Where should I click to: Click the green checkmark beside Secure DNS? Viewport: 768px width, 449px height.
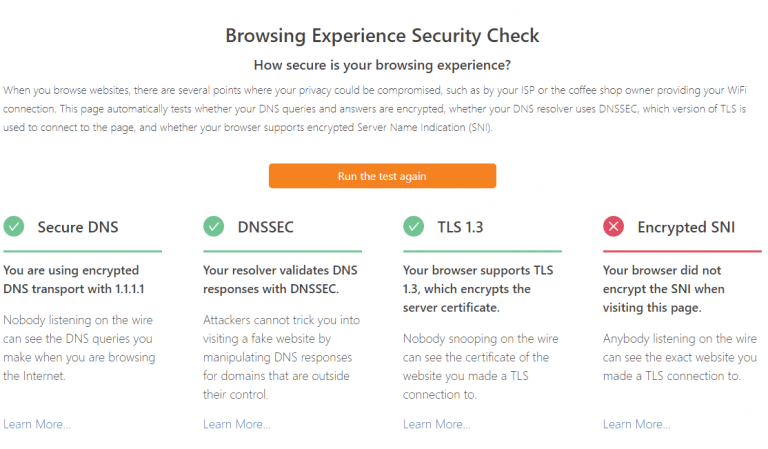14,227
